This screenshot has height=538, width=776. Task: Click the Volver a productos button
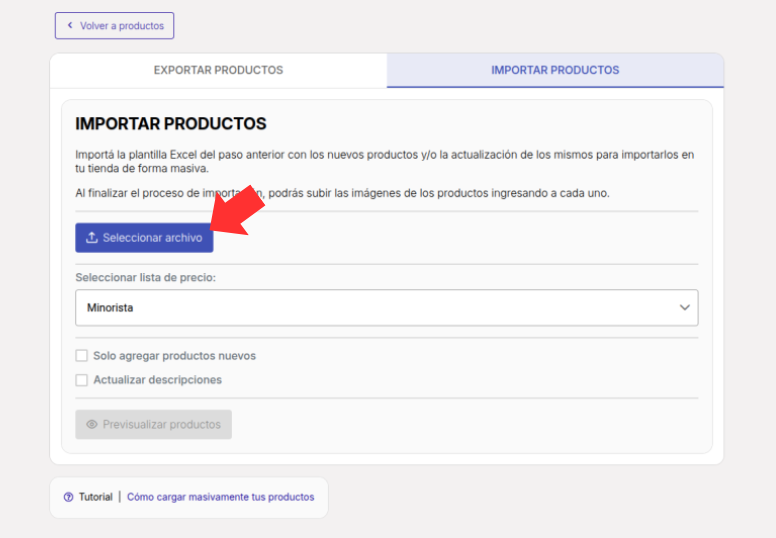pos(114,26)
